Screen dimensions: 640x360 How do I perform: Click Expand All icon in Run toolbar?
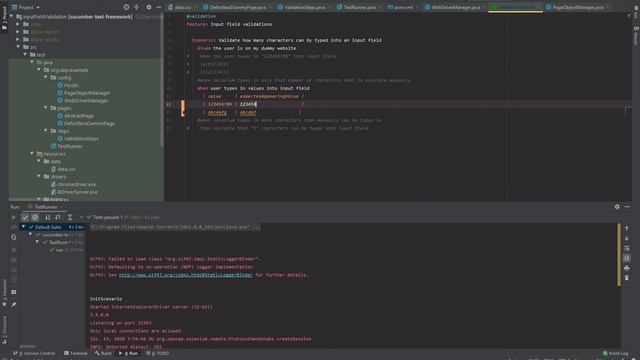click(x=70, y=217)
